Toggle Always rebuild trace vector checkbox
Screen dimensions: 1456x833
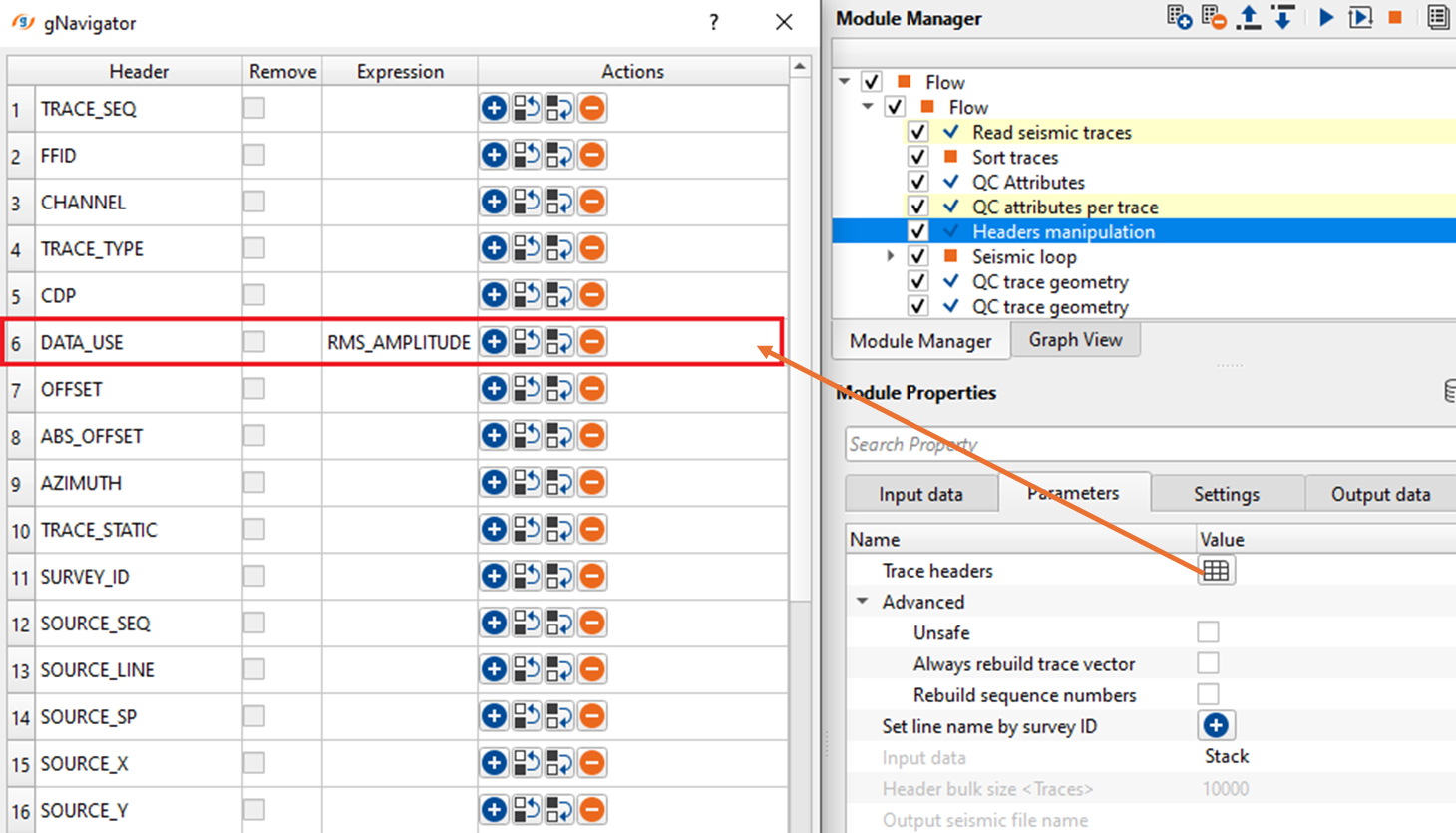(x=1208, y=663)
